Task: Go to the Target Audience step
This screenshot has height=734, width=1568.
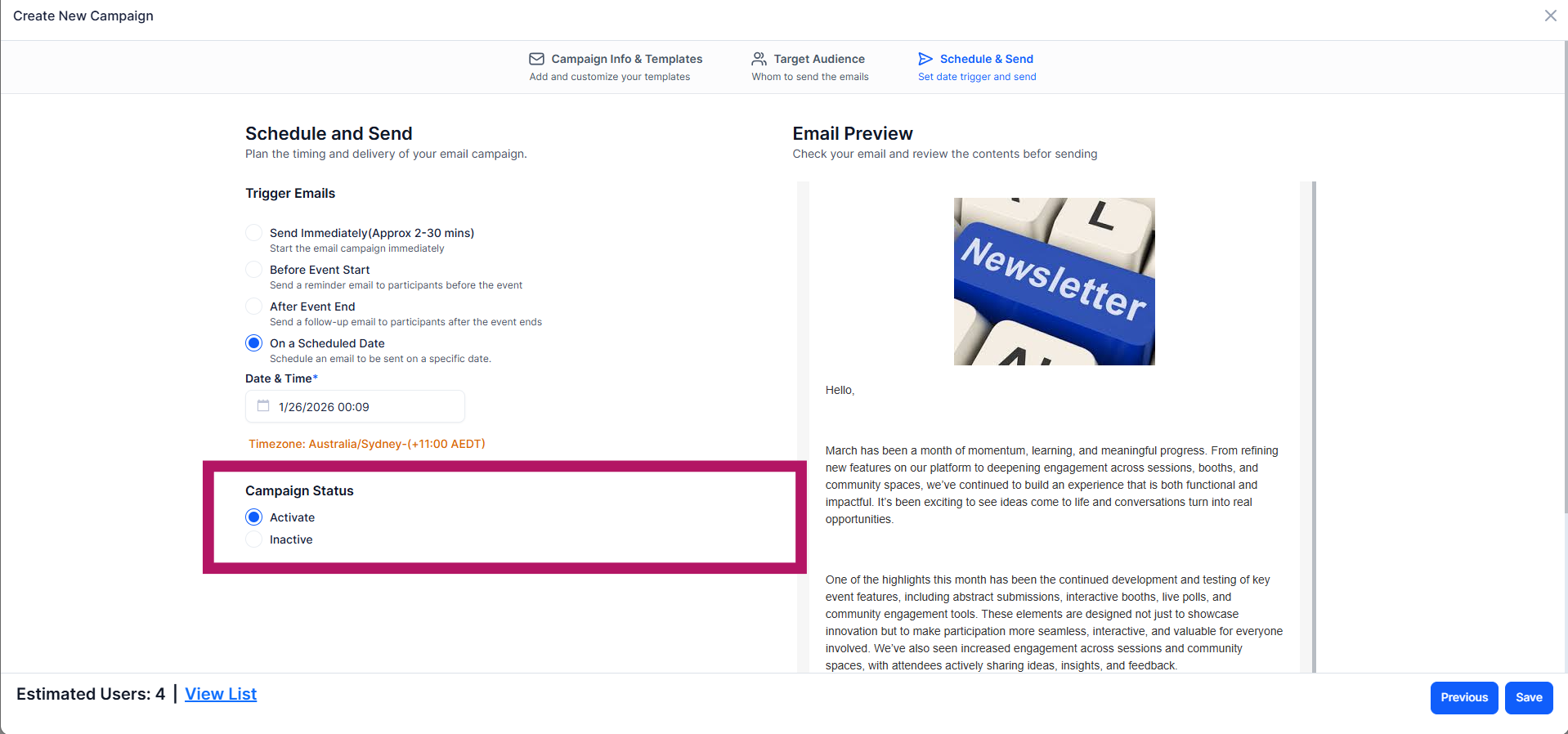Action: pos(810,67)
